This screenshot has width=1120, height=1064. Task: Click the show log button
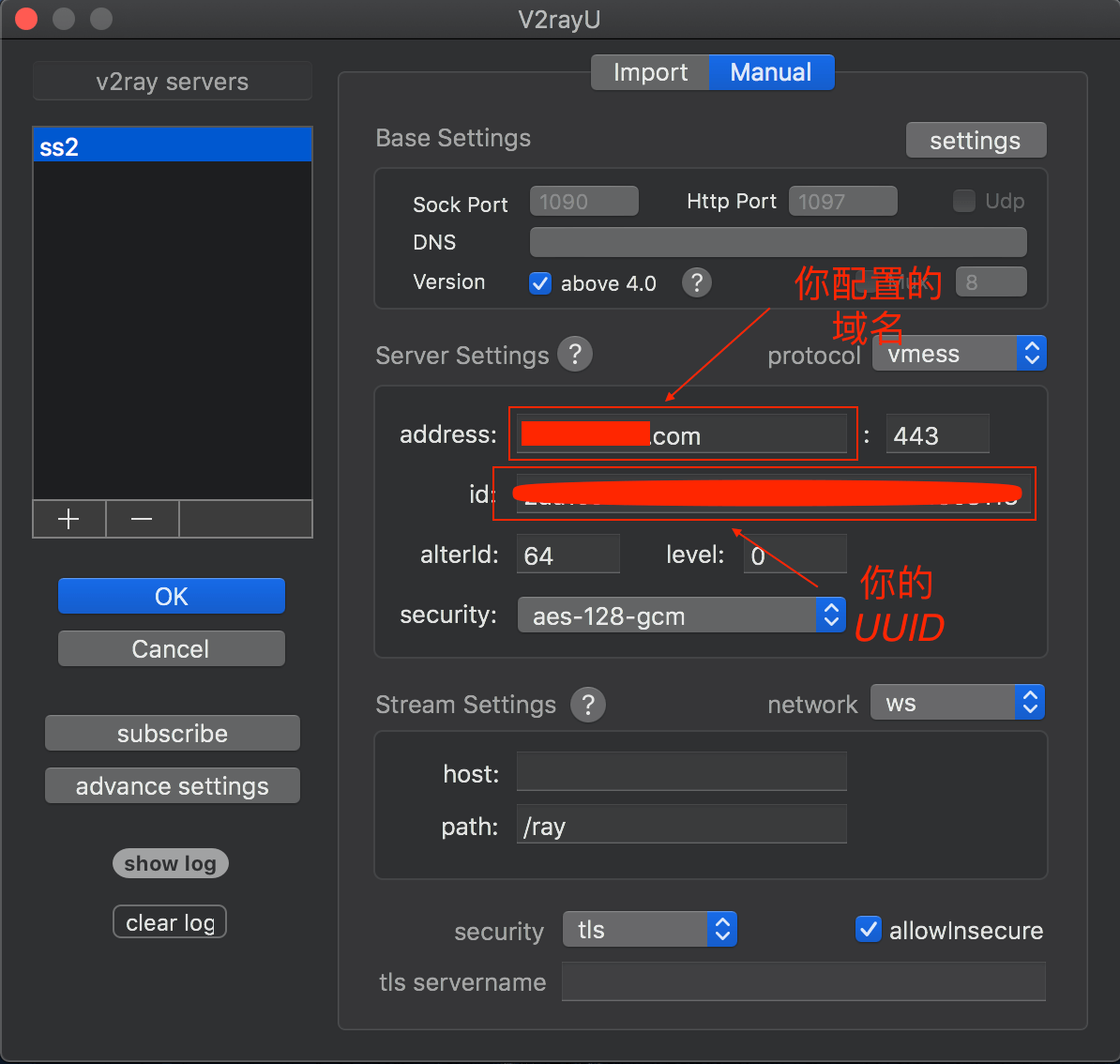coord(170,863)
